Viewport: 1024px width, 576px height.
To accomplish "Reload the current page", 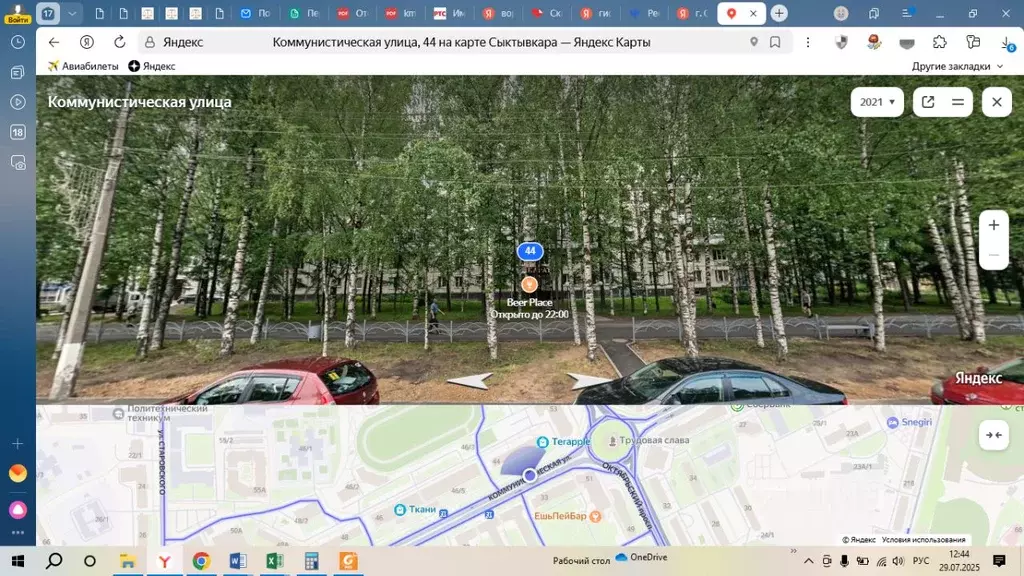I will click(120, 42).
